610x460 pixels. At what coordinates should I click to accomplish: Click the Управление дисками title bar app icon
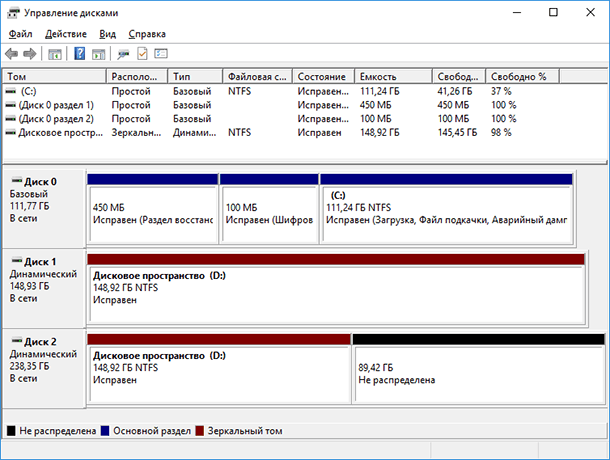tap(14, 13)
